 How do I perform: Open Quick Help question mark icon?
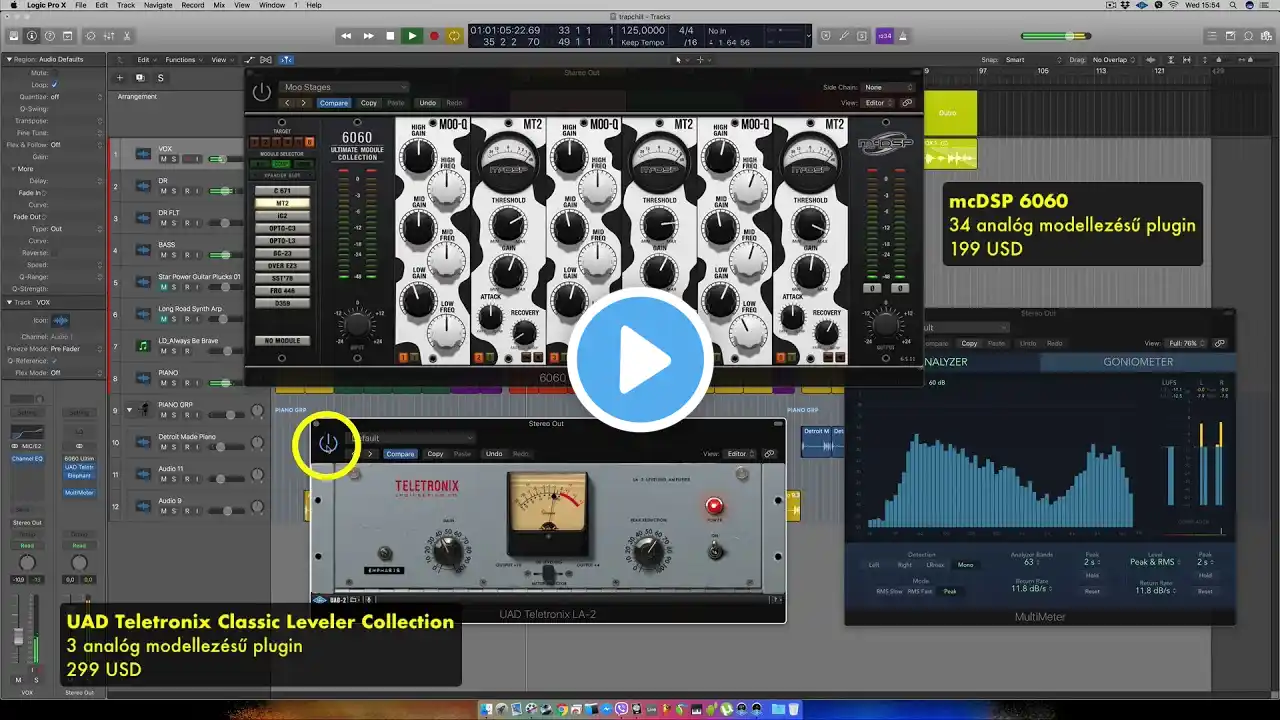coord(50,36)
